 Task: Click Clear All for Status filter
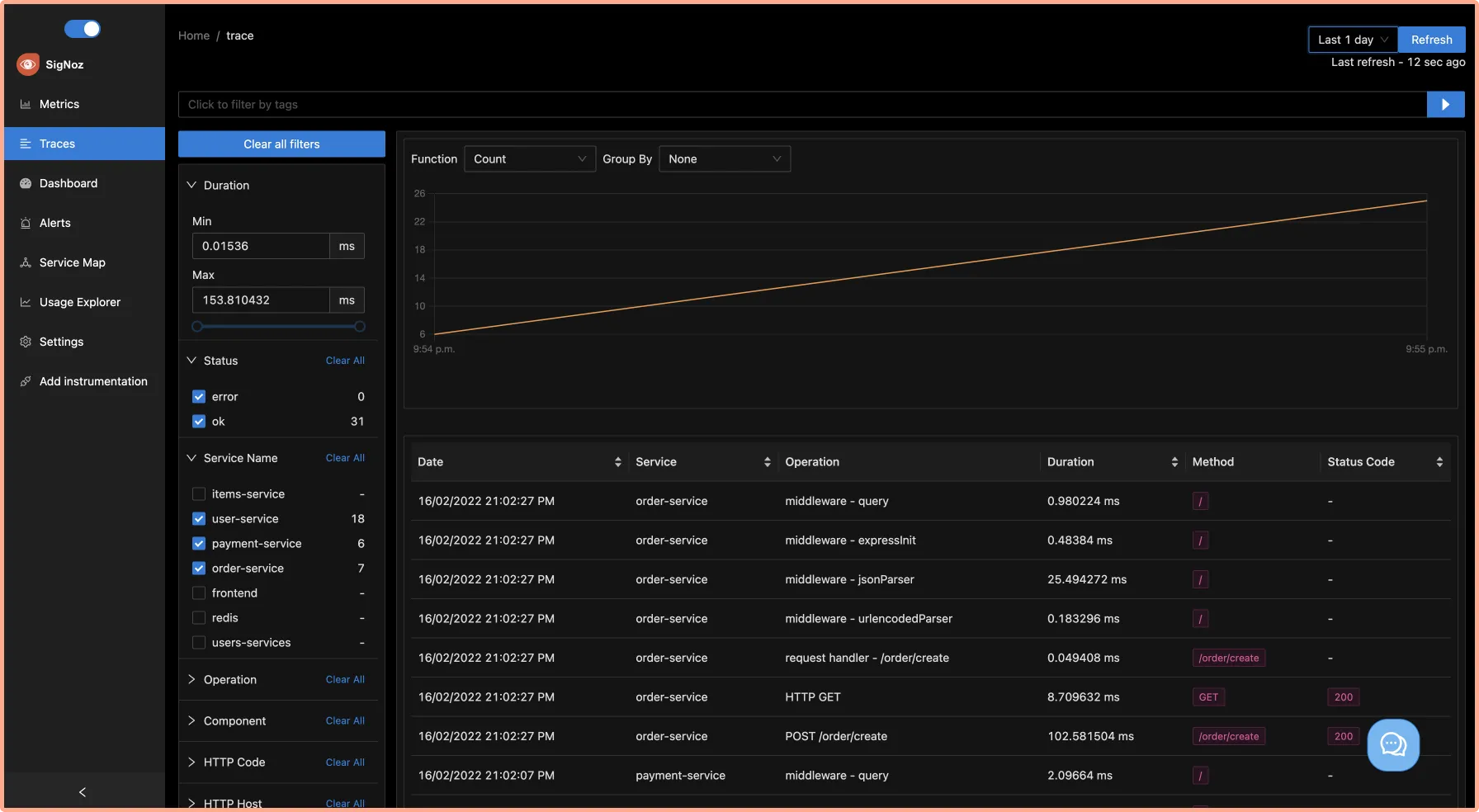[x=345, y=361]
